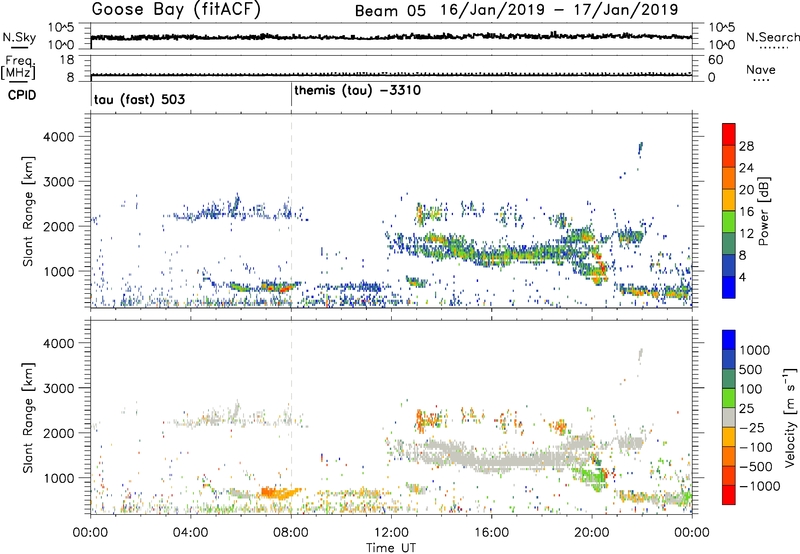Viewport: 800px width, 554px height.
Task: Click the '20:00' time axis label
Action: point(592,533)
